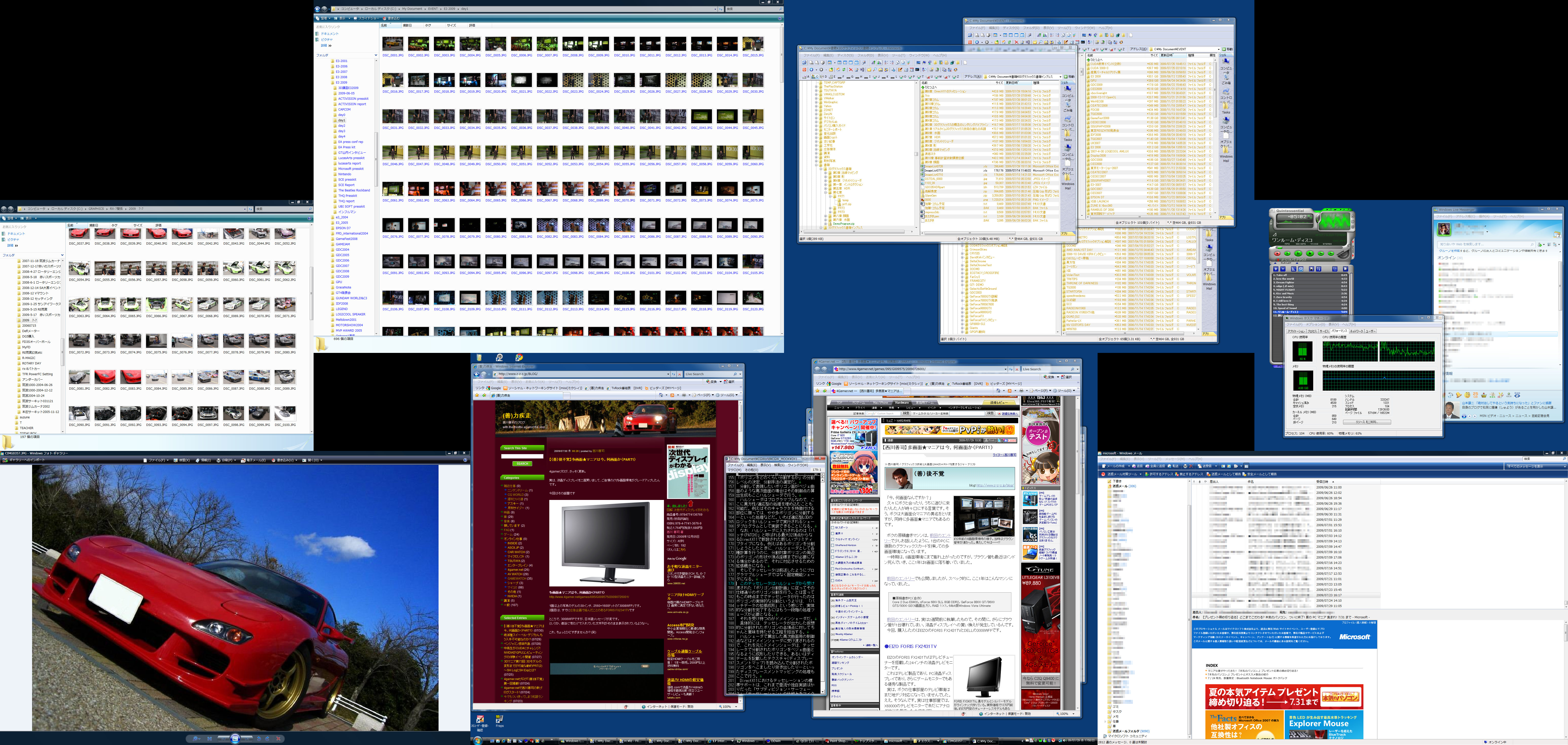Open address bar dropdown in blog IE window

point(668,374)
